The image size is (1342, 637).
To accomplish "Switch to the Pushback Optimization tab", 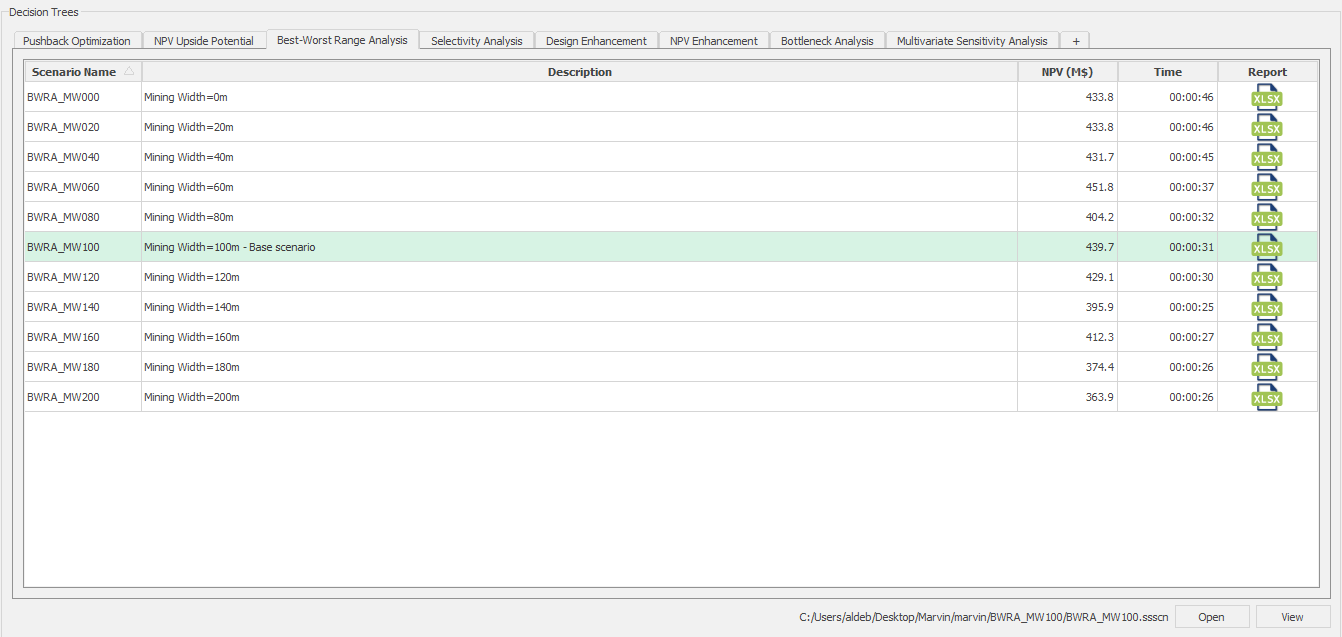I will (77, 41).
